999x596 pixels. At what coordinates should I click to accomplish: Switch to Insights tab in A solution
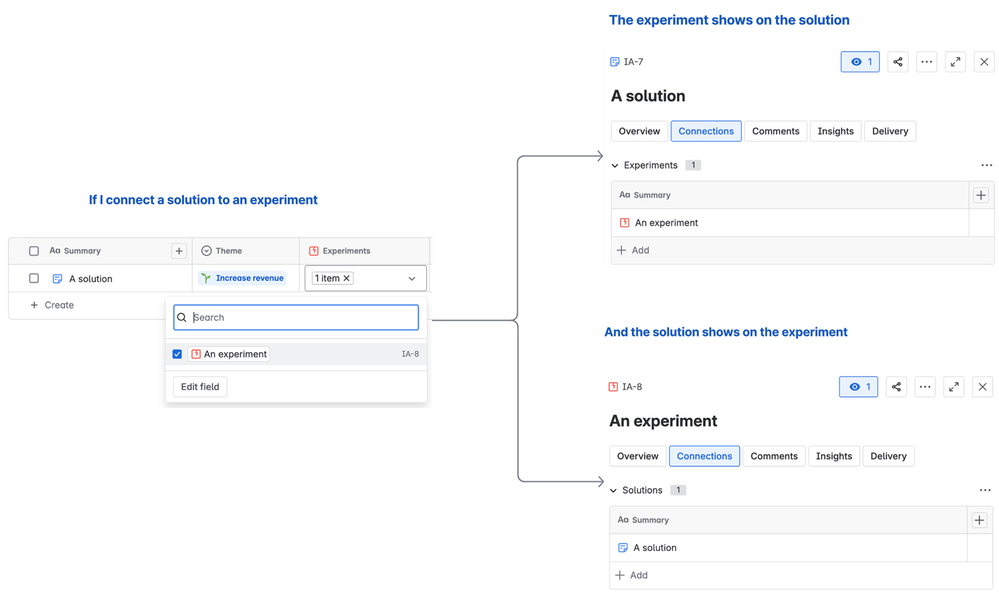pyautogui.click(x=835, y=131)
